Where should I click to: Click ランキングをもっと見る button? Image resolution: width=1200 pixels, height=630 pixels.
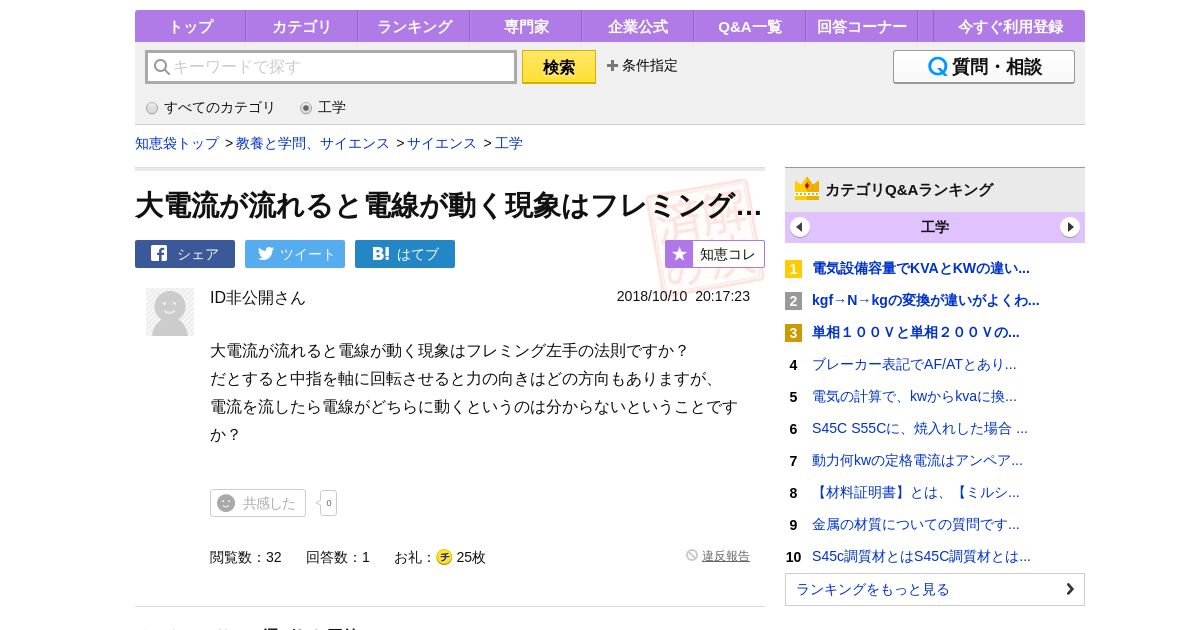pos(935,589)
